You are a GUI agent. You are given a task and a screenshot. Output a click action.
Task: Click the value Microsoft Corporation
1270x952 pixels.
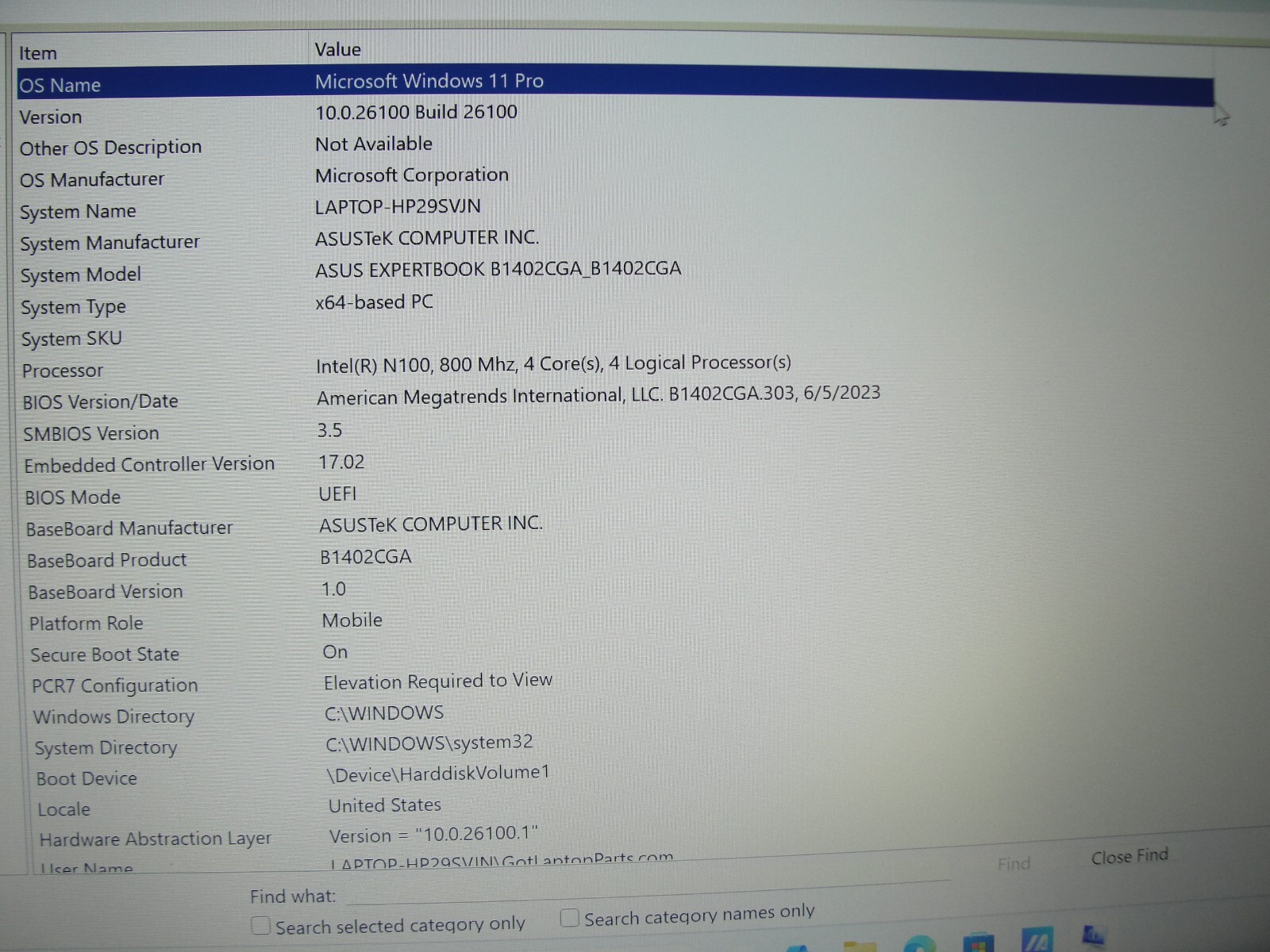412,175
